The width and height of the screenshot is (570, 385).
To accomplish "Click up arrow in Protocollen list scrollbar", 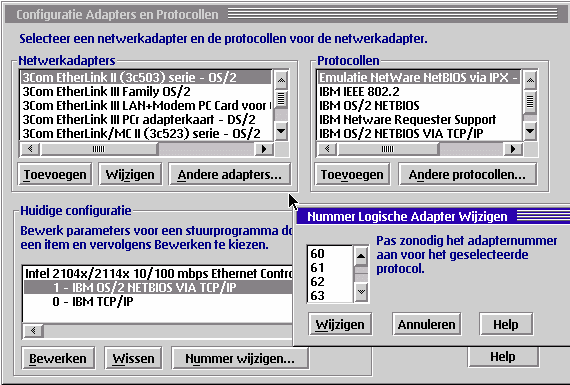I will [x=530, y=80].
